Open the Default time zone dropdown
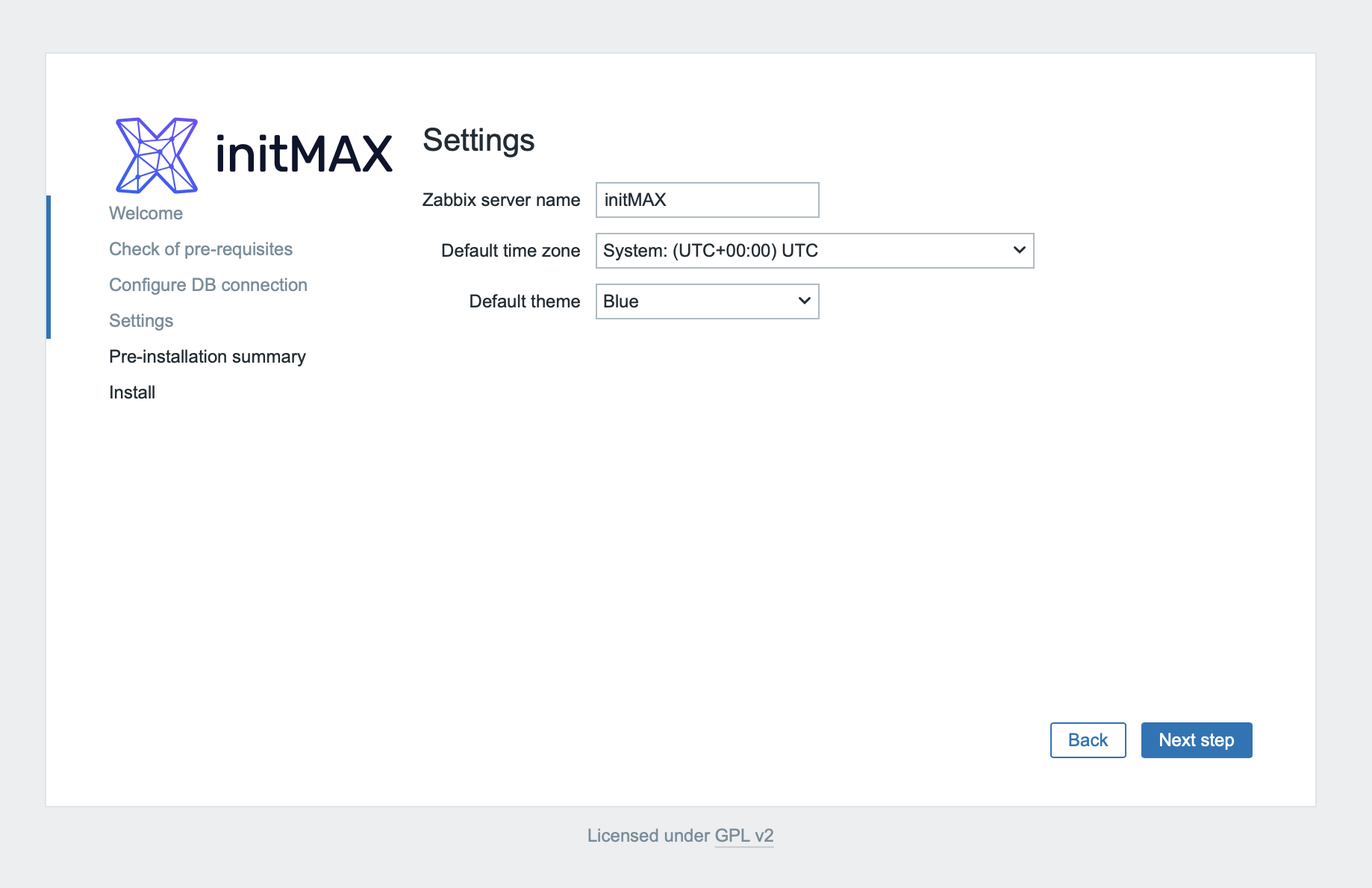The width and height of the screenshot is (1372, 888). tap(814, 251)
